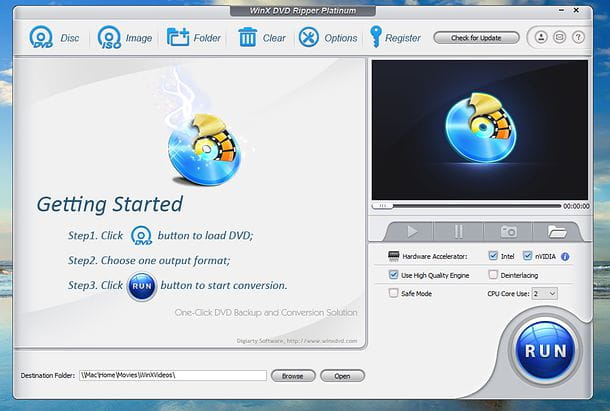Minimize the WinX DVD Ripper window
Image resolution: width=610 pixels, height=411 pixels.
click(x=561, y=11)
